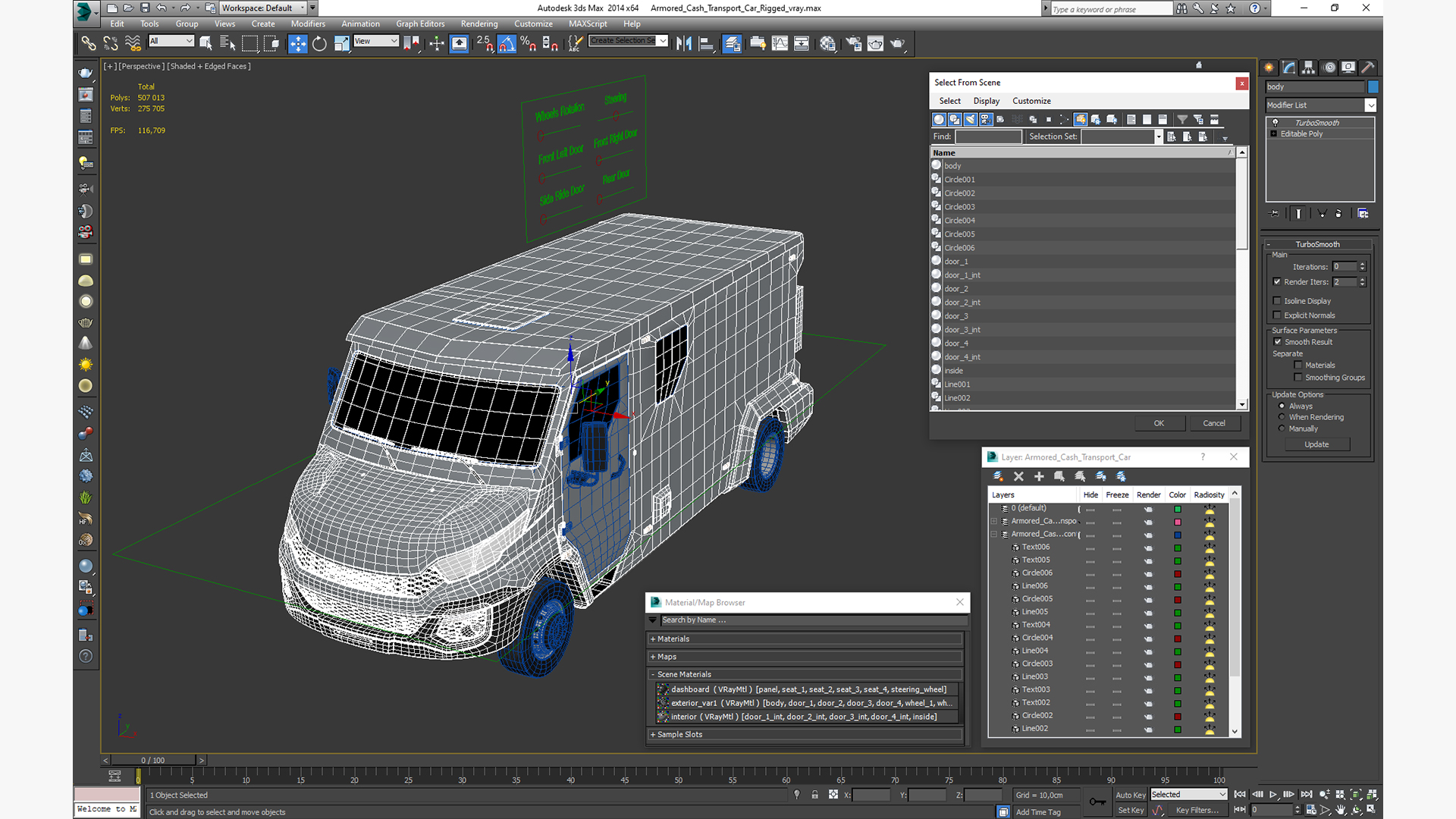Toggle the Angle Snap icon

tap(507, 44)
